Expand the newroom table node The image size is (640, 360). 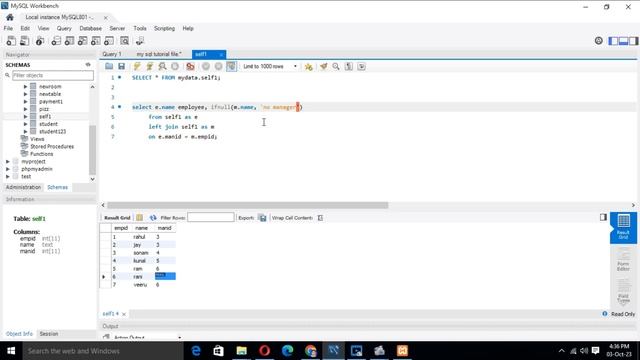click(25, 87)
